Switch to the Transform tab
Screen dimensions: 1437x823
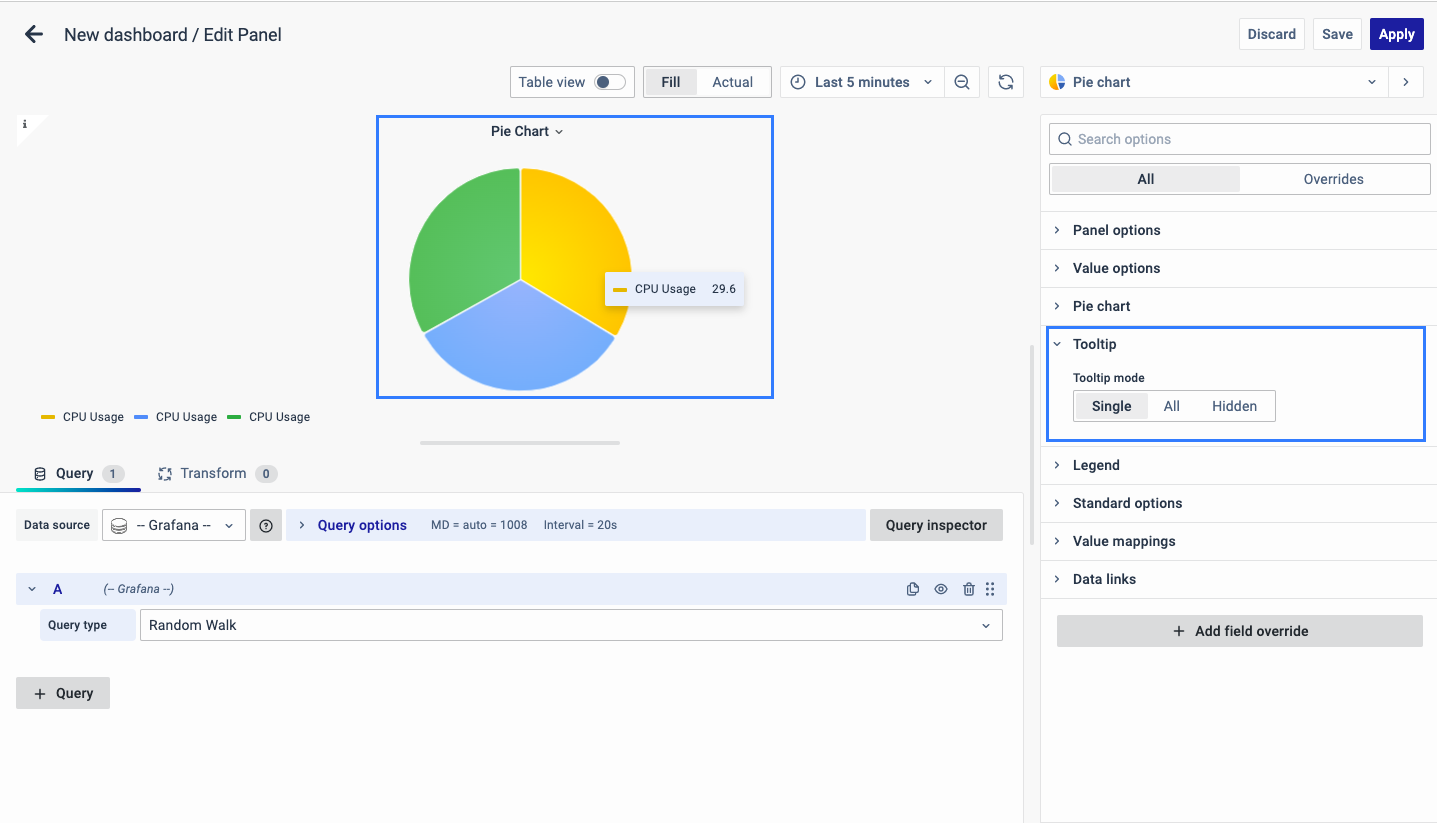tap(213, 474)
